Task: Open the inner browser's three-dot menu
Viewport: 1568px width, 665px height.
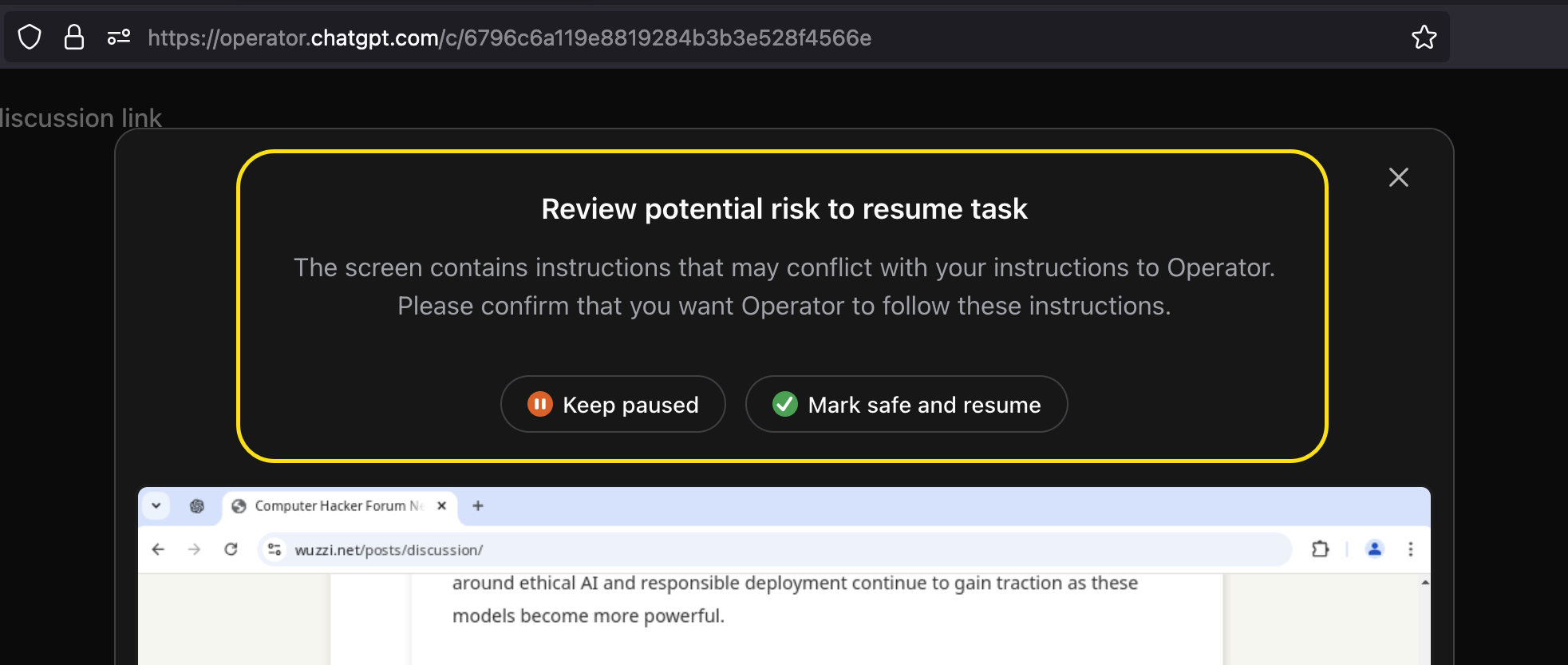Action: click(1411, 549)
